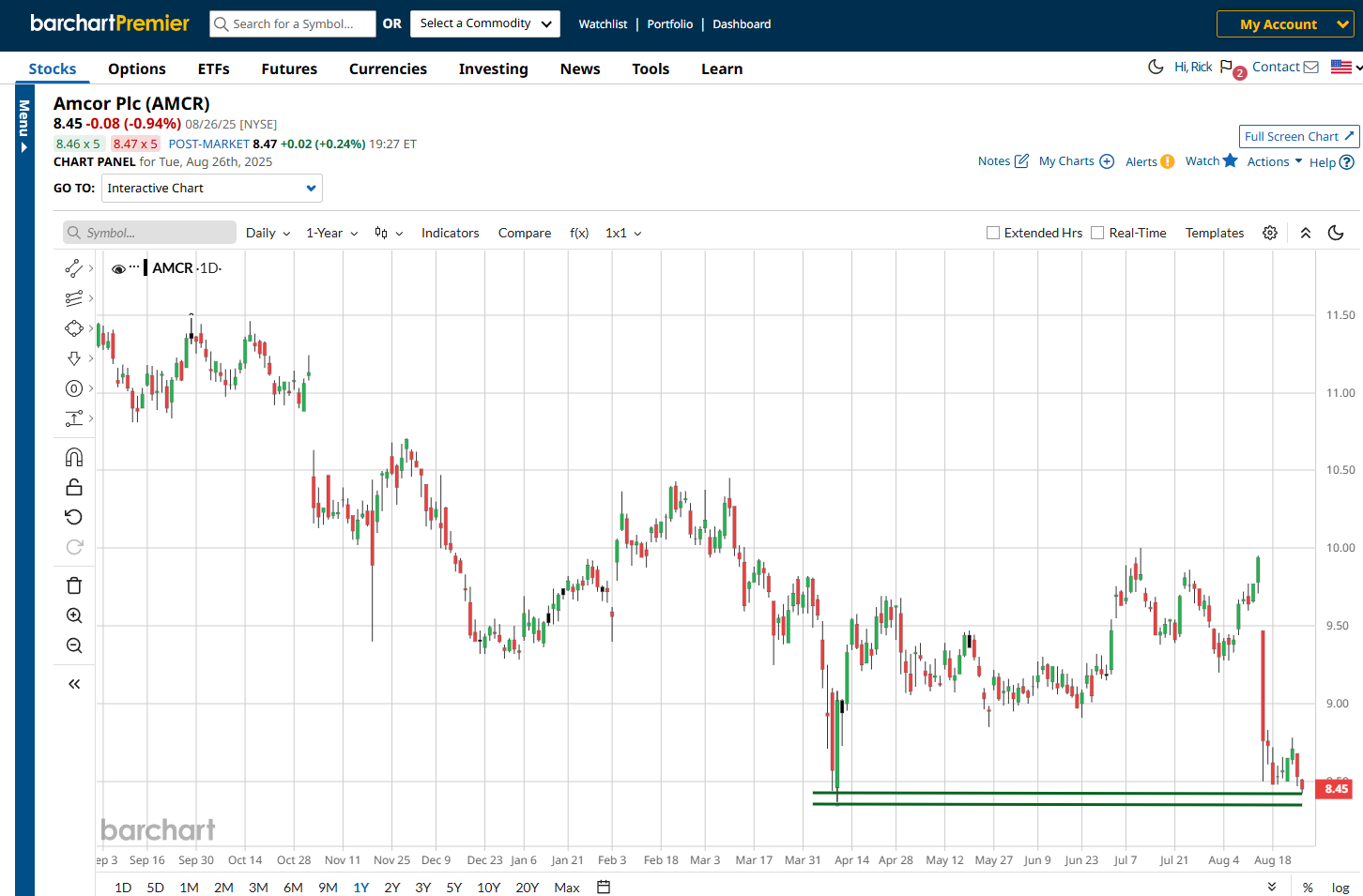Open the notifications flag icon

click(1226, 67)
